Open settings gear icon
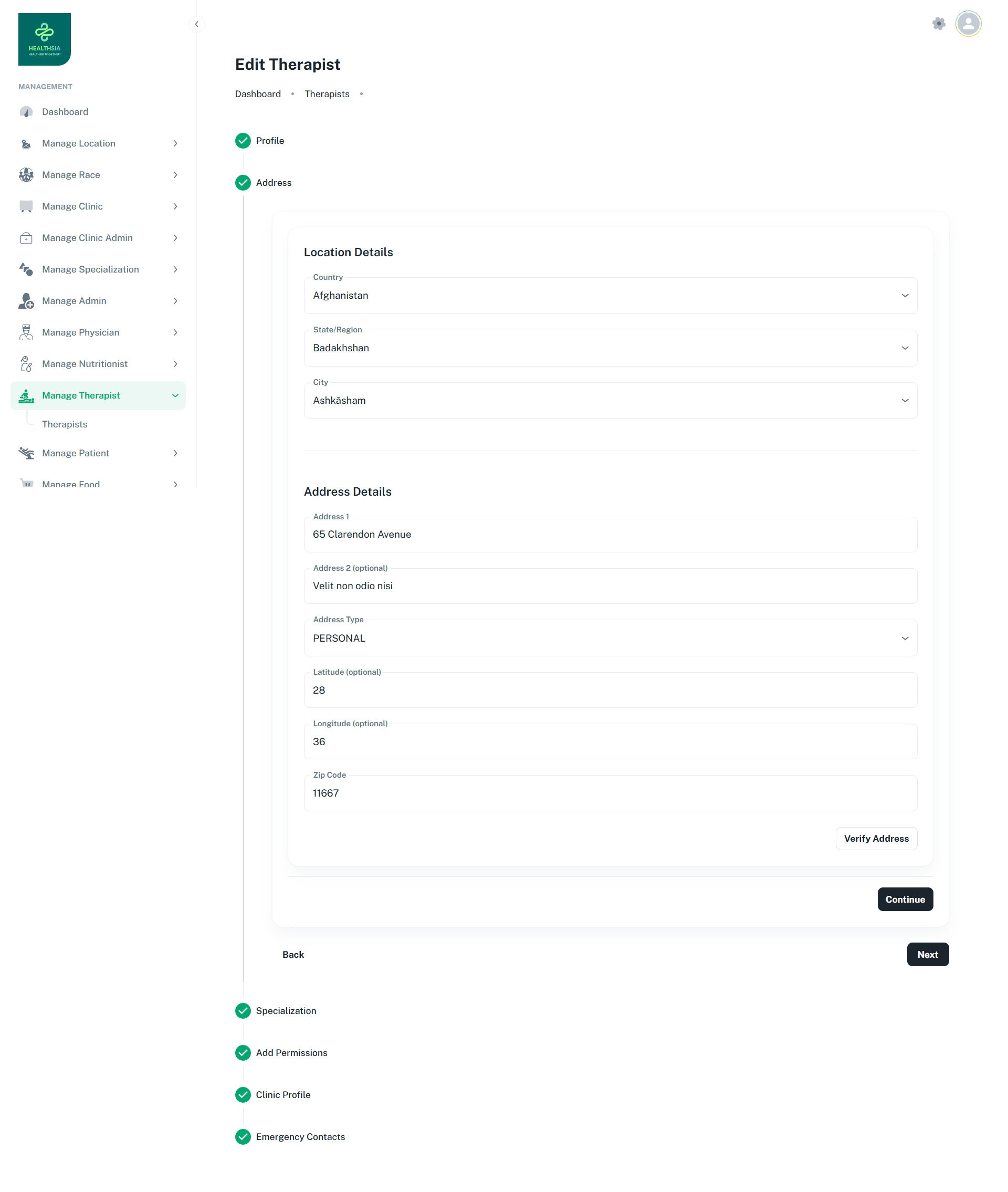Viewport: 1008px width, 1192px height. pos(938,24)
